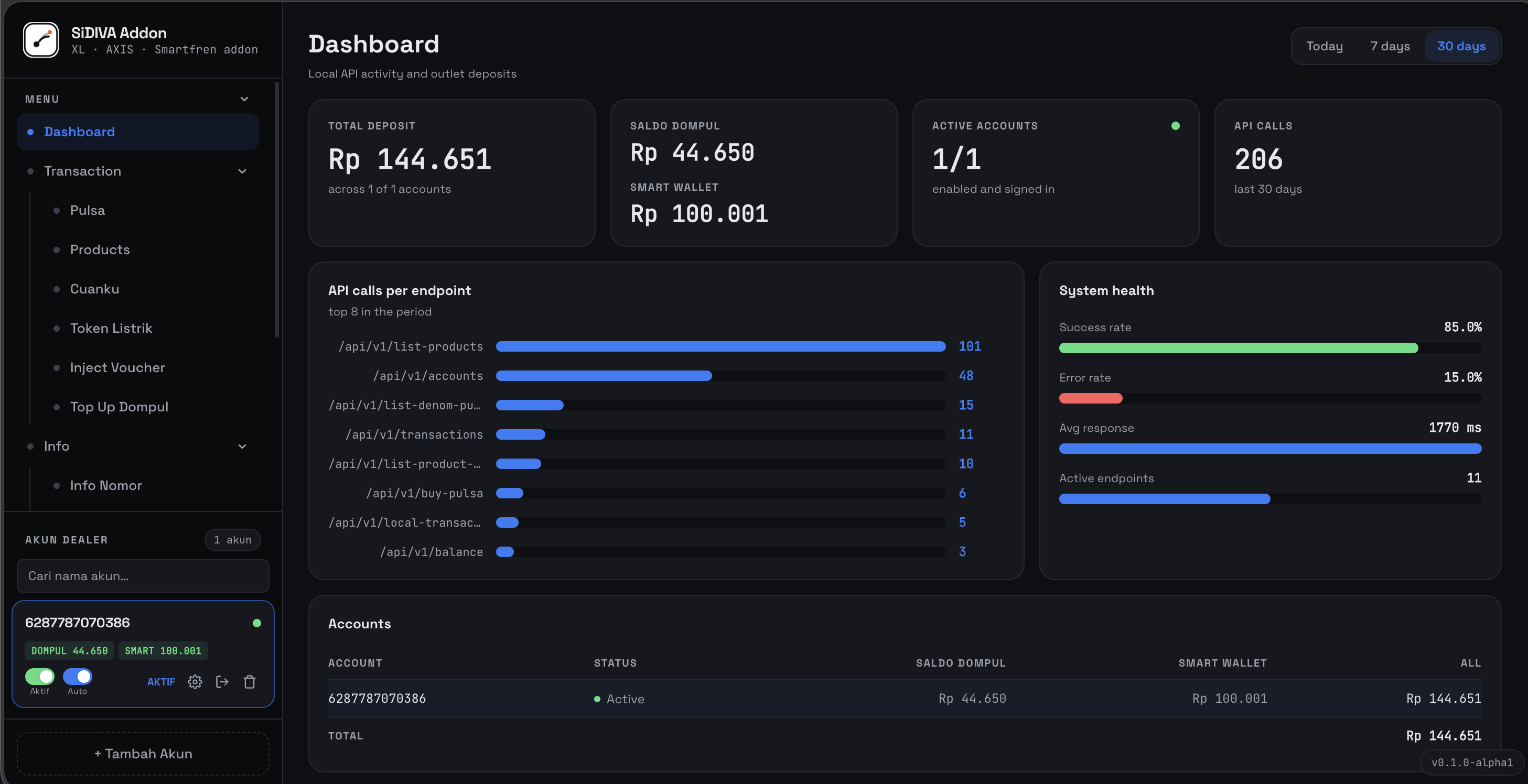Click the Success rate progress bar
The image size is (1528, 784).
point(1270,348)
